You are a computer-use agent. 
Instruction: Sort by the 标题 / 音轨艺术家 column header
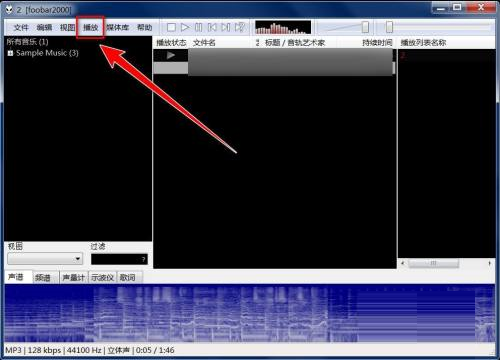tap(295, 43)
